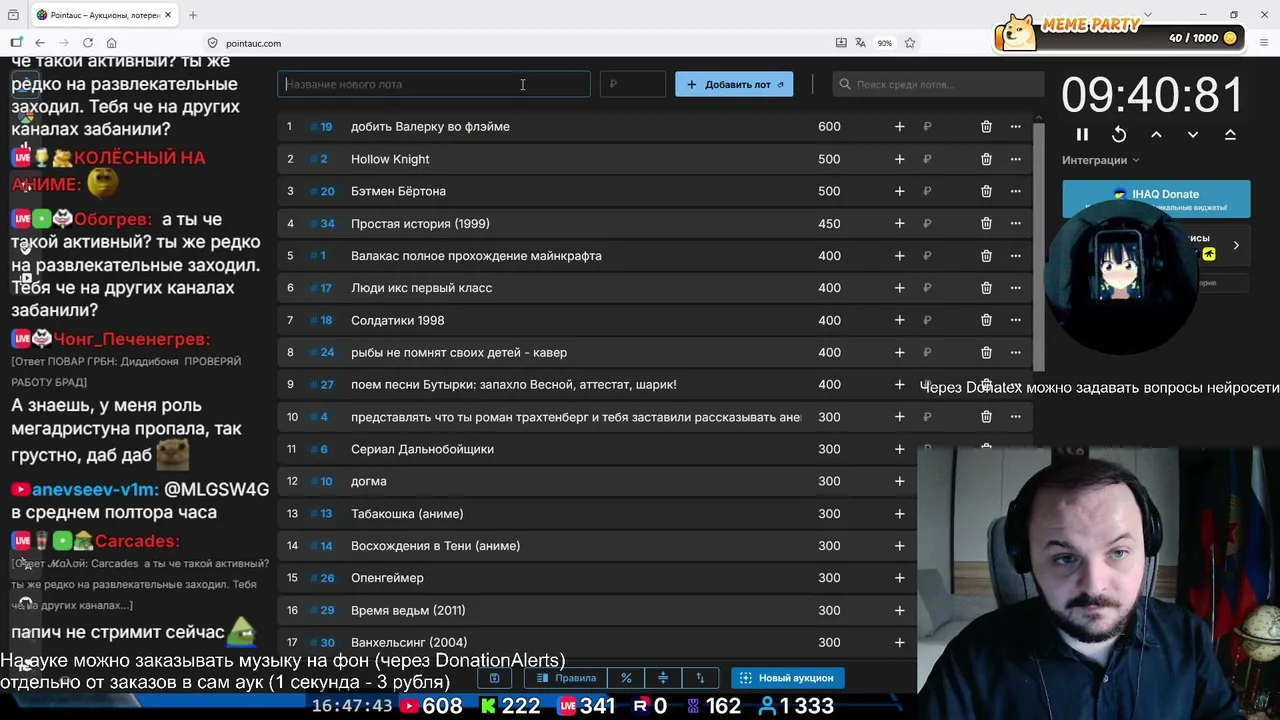Add amount to Бэтмен Бёртона lot
1280x720 pixels.
pyautogui.click(x=899, y=191)
